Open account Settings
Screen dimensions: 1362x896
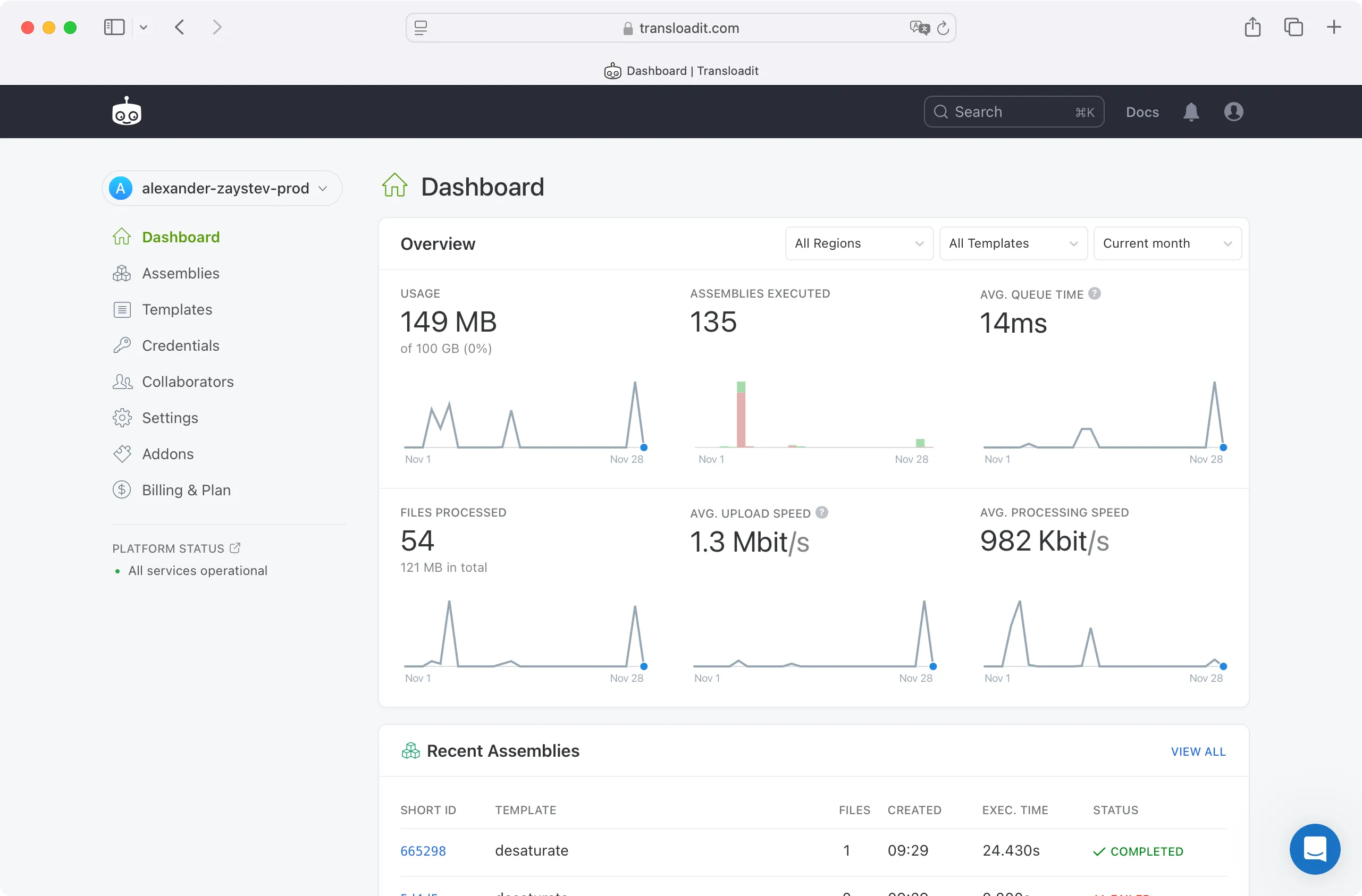(x=171, y=418)
